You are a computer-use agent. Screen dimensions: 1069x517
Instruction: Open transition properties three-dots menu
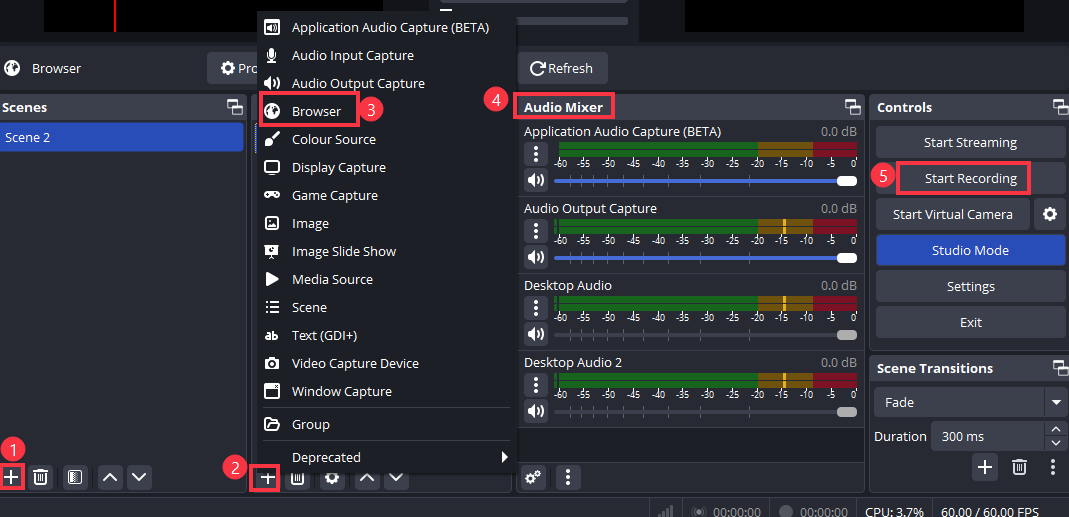point(1053,467)
